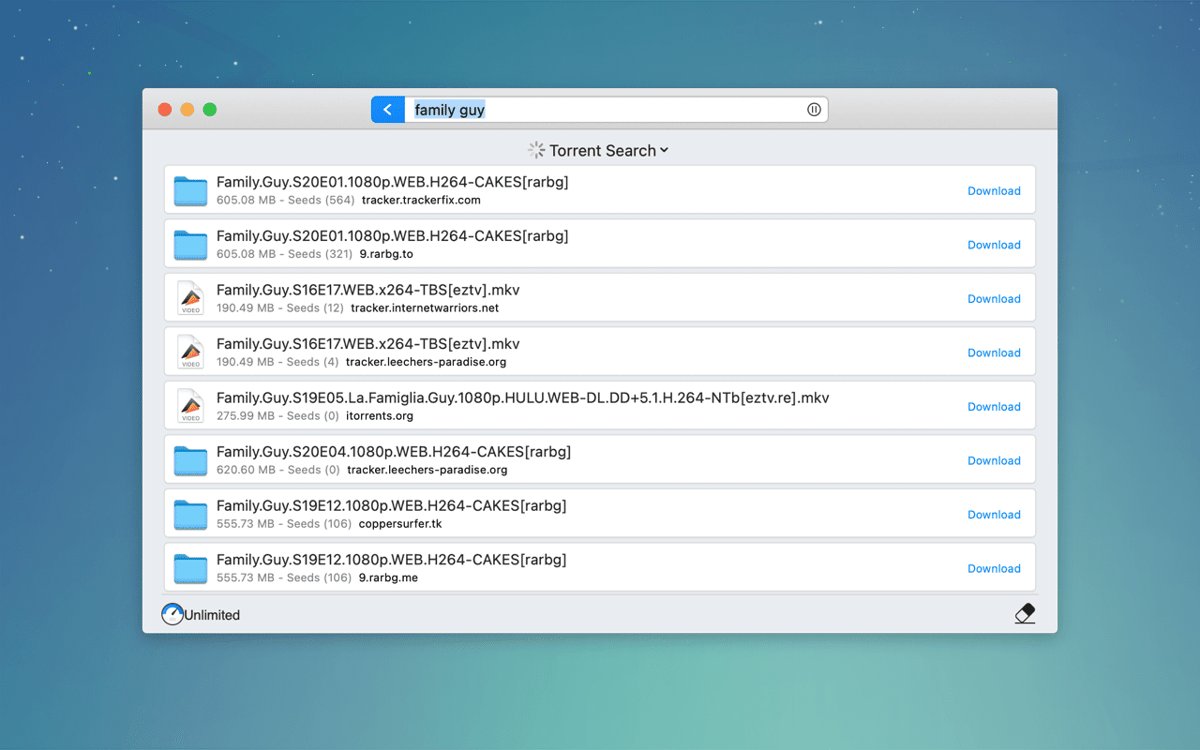
Task: Select the video file icon for the internetwarriors.net result
Action: [x=190, y=299]
